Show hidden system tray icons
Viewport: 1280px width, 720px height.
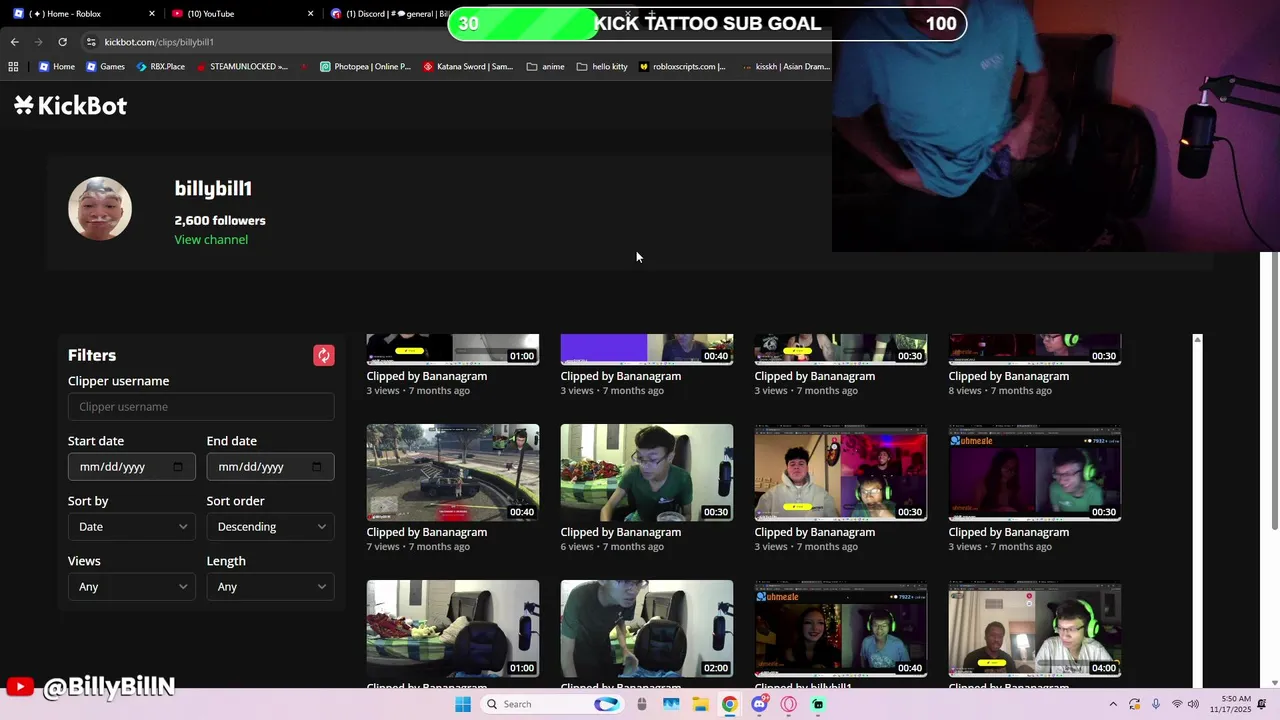point(1113,704)
